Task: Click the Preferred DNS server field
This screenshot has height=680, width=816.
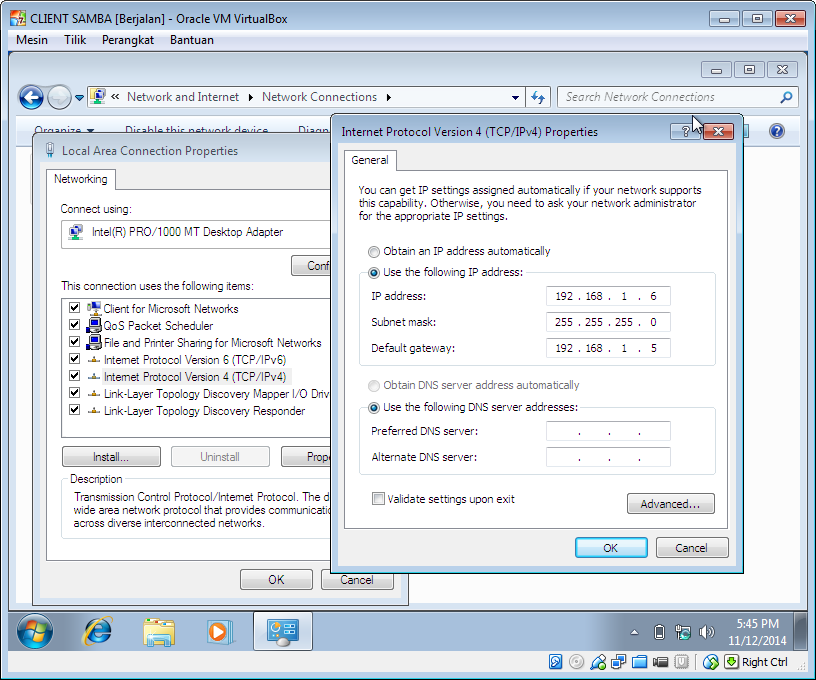Action: pos(608,431)
